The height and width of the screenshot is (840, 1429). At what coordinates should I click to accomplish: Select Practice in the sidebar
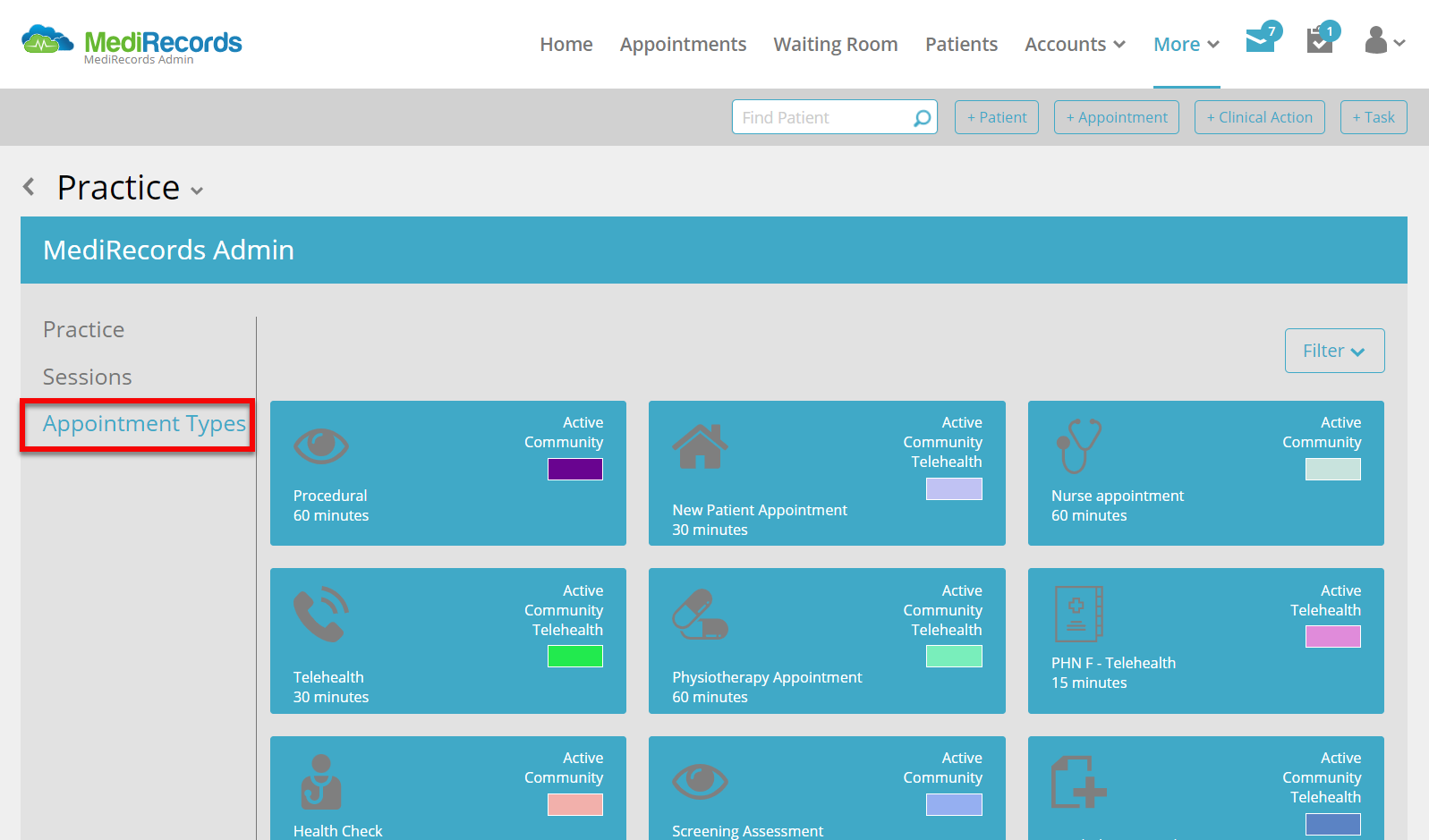tap(84, 329)
